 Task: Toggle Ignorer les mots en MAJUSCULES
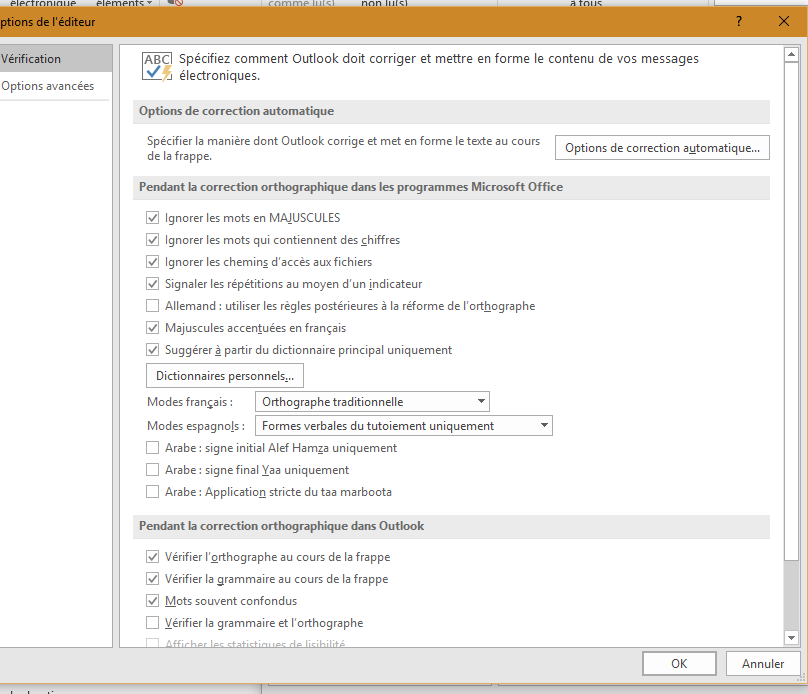152,218
